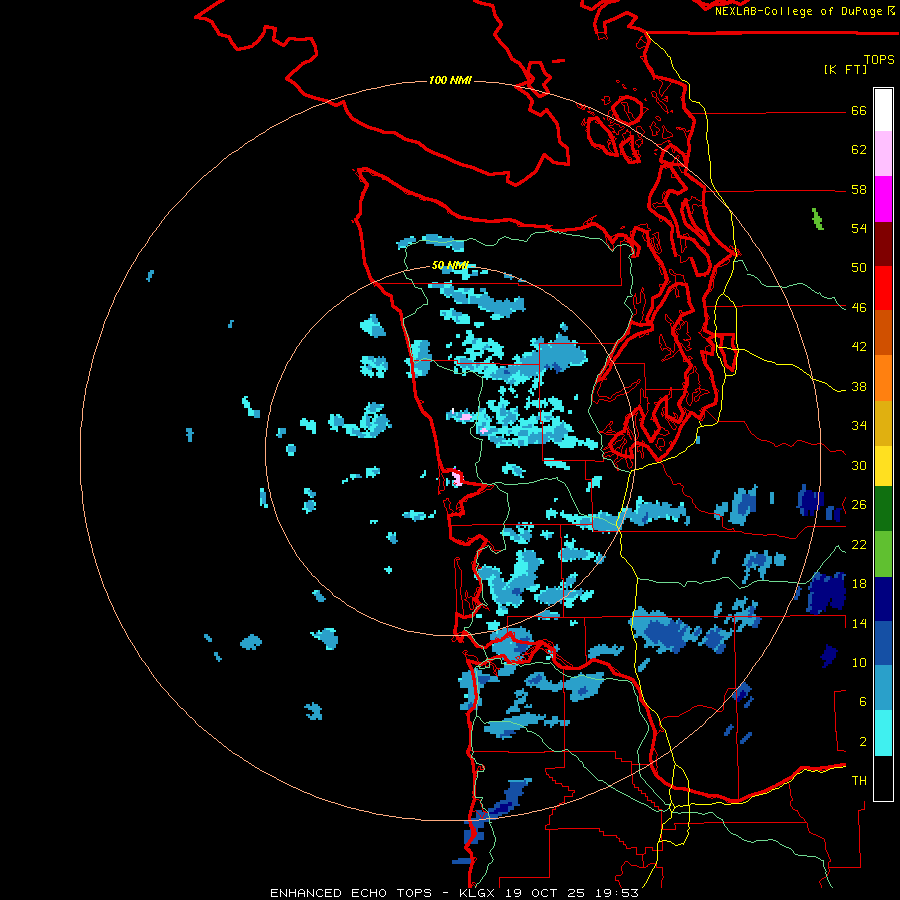Click the 10 legend label
Screen dimensions: 900x900
click(x=859, y=662)
